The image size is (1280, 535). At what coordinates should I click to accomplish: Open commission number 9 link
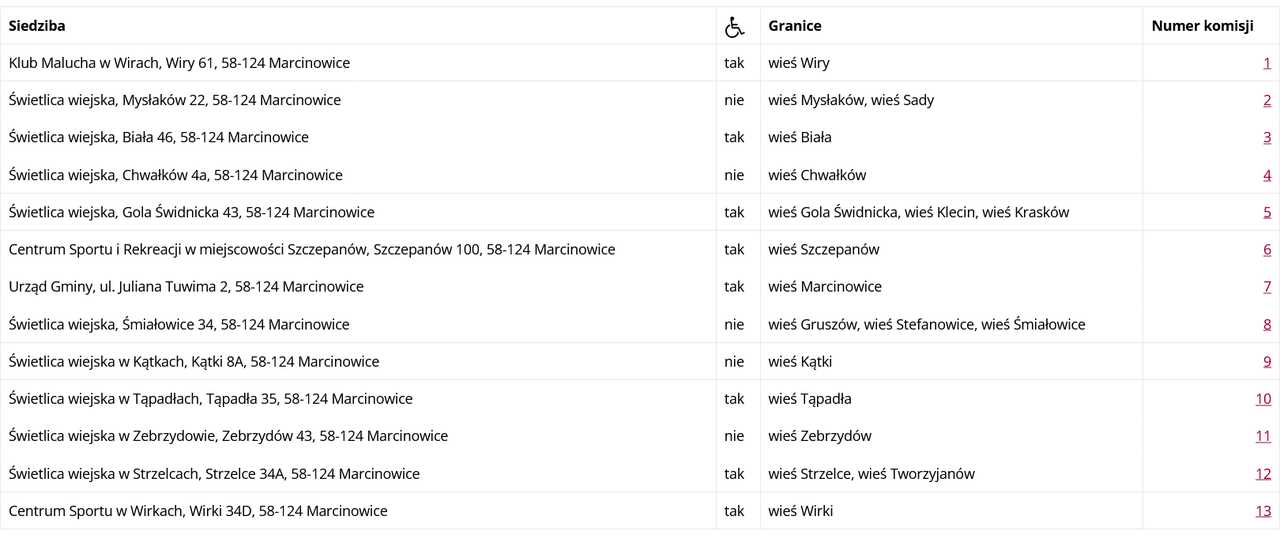point(1267,361)
